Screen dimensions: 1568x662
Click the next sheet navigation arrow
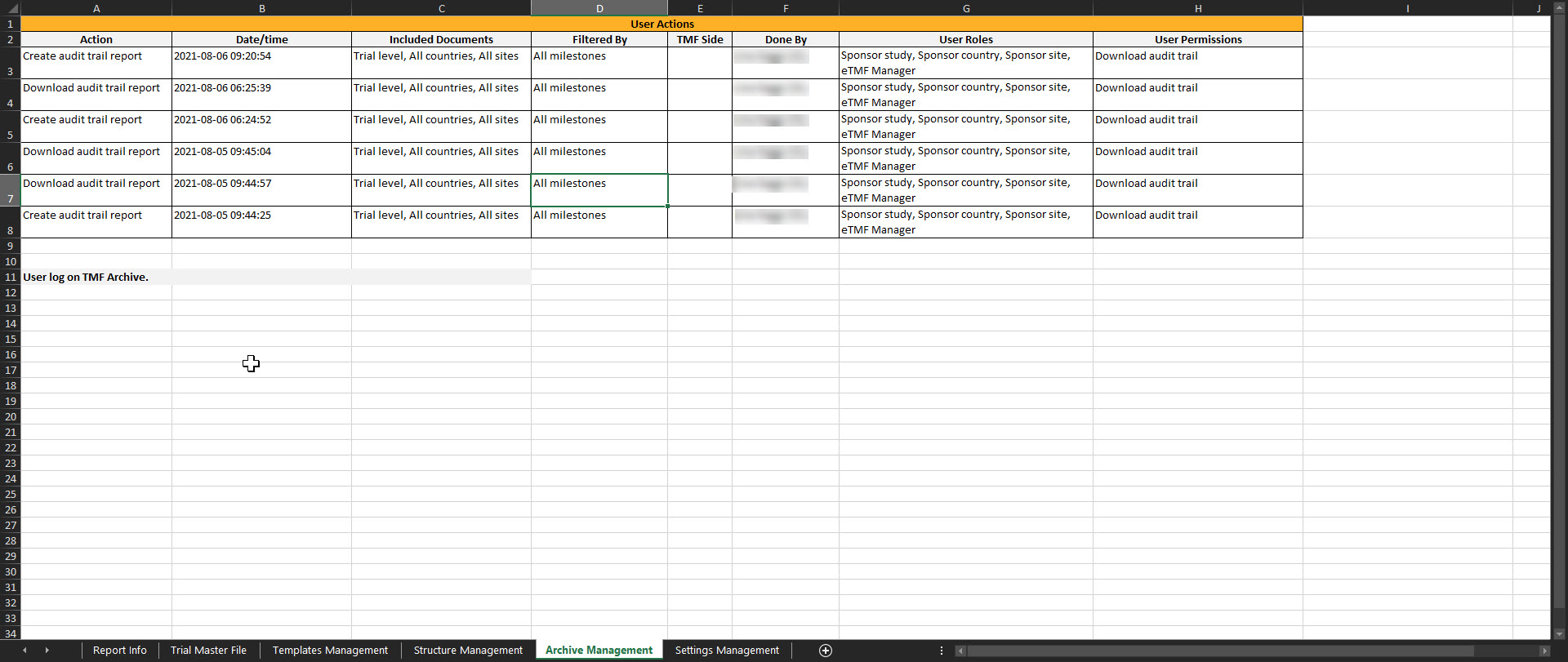pyautogui.click(x=47, y=651)
